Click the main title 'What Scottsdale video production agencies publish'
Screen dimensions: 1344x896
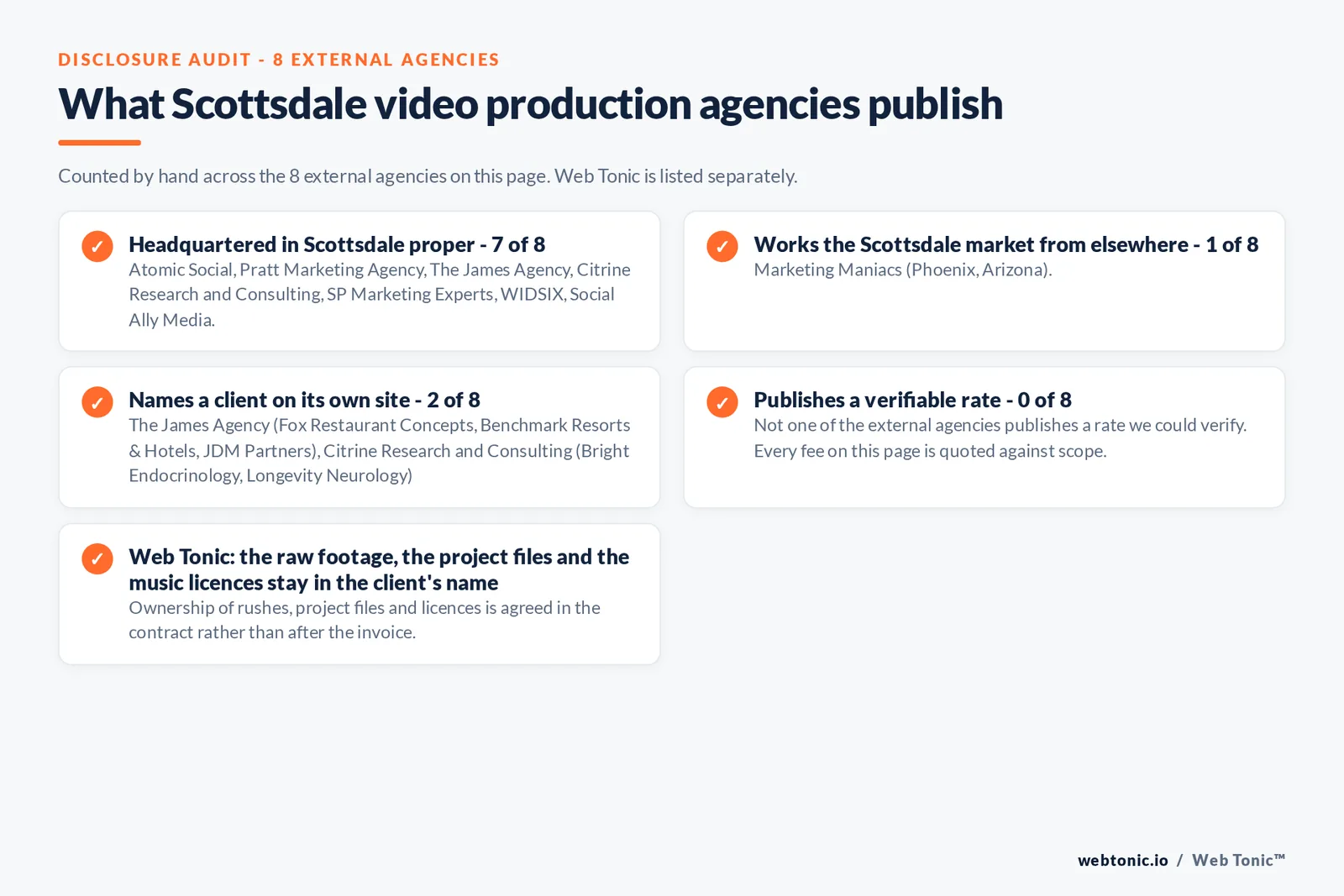pyautogui.click(x=530, y=105)
